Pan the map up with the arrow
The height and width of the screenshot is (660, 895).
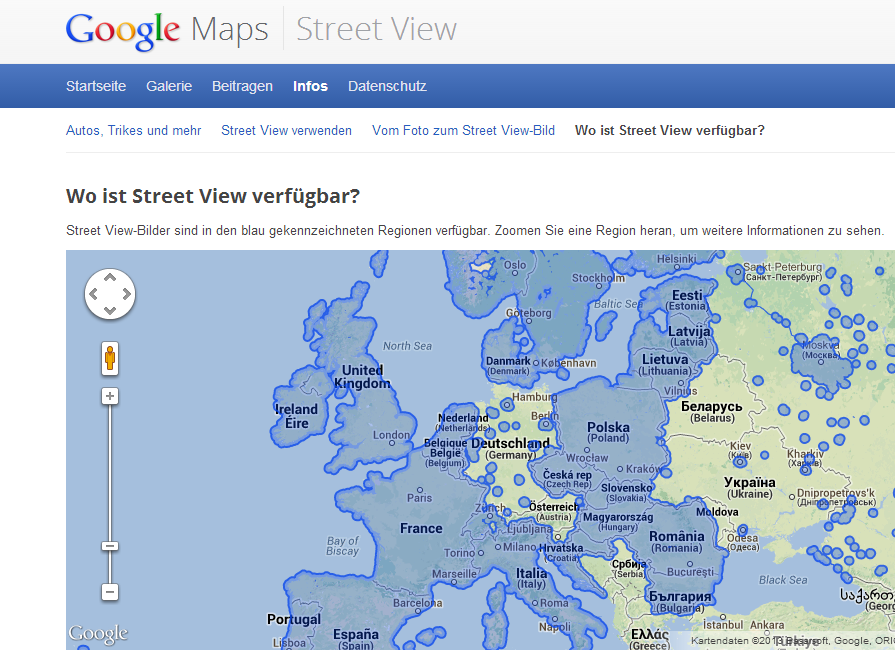(x=110, y=277)
